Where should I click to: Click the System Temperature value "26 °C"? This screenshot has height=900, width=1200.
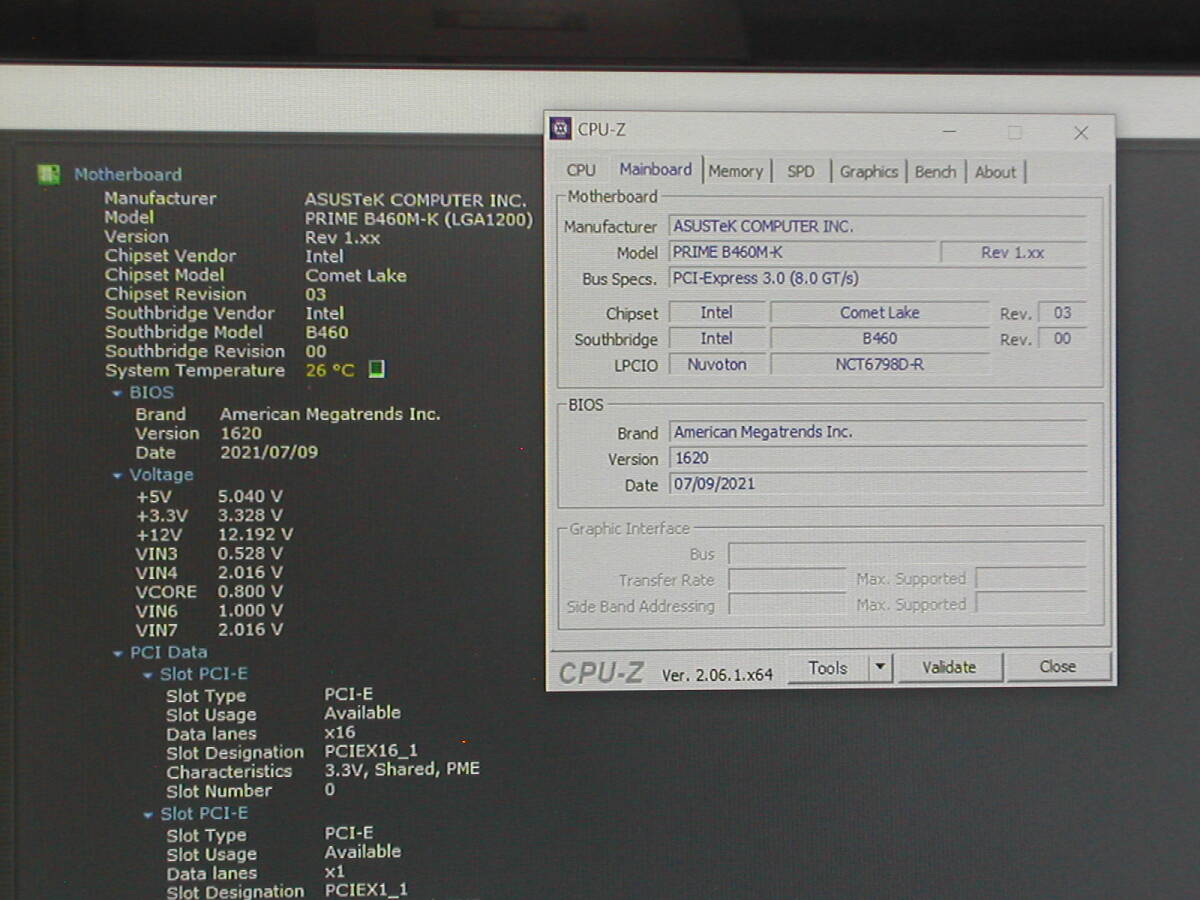[330, 371]
